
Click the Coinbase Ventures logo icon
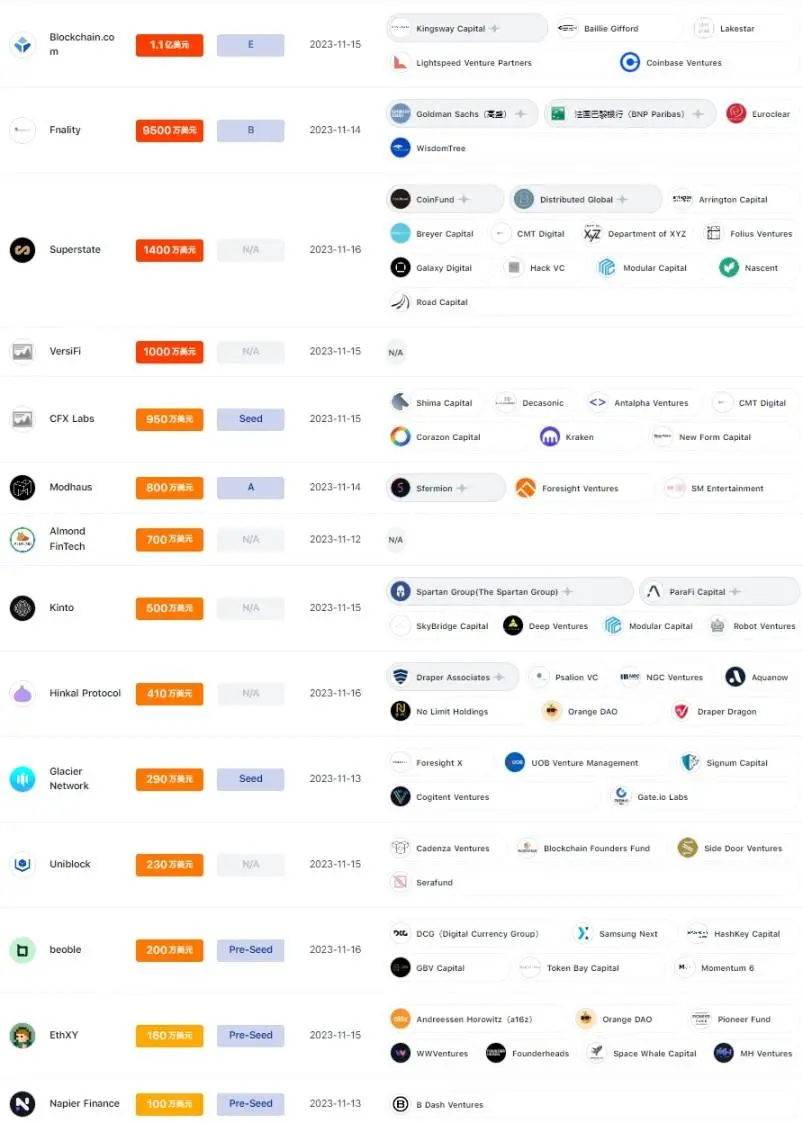click(x=630, y=63)
